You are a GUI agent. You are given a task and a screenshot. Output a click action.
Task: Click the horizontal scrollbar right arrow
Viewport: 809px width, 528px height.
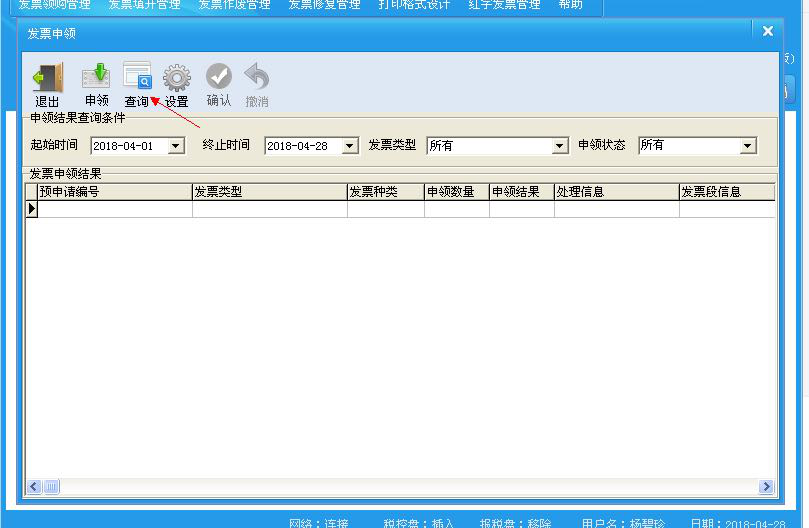(x=766, y=487)
